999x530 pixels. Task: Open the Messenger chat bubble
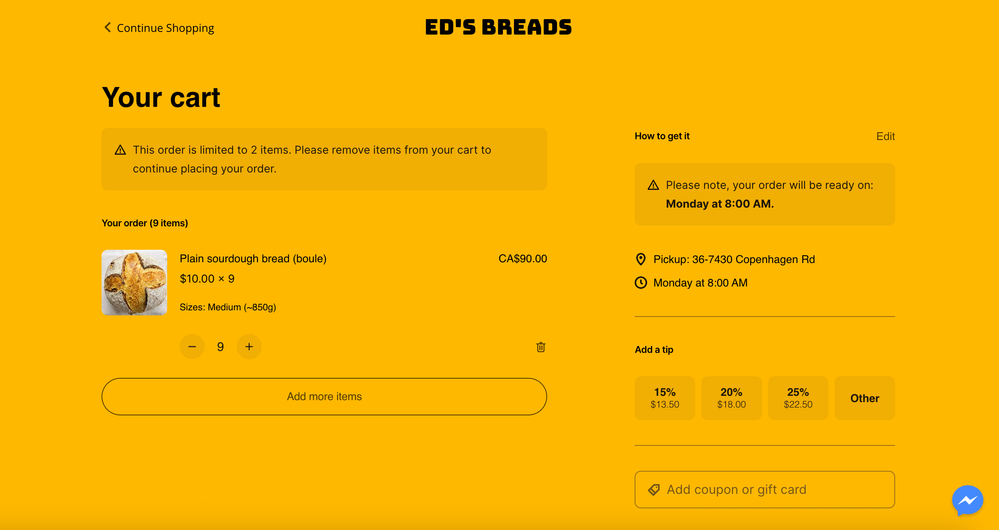pyautogui.click(x=967, y=500)
